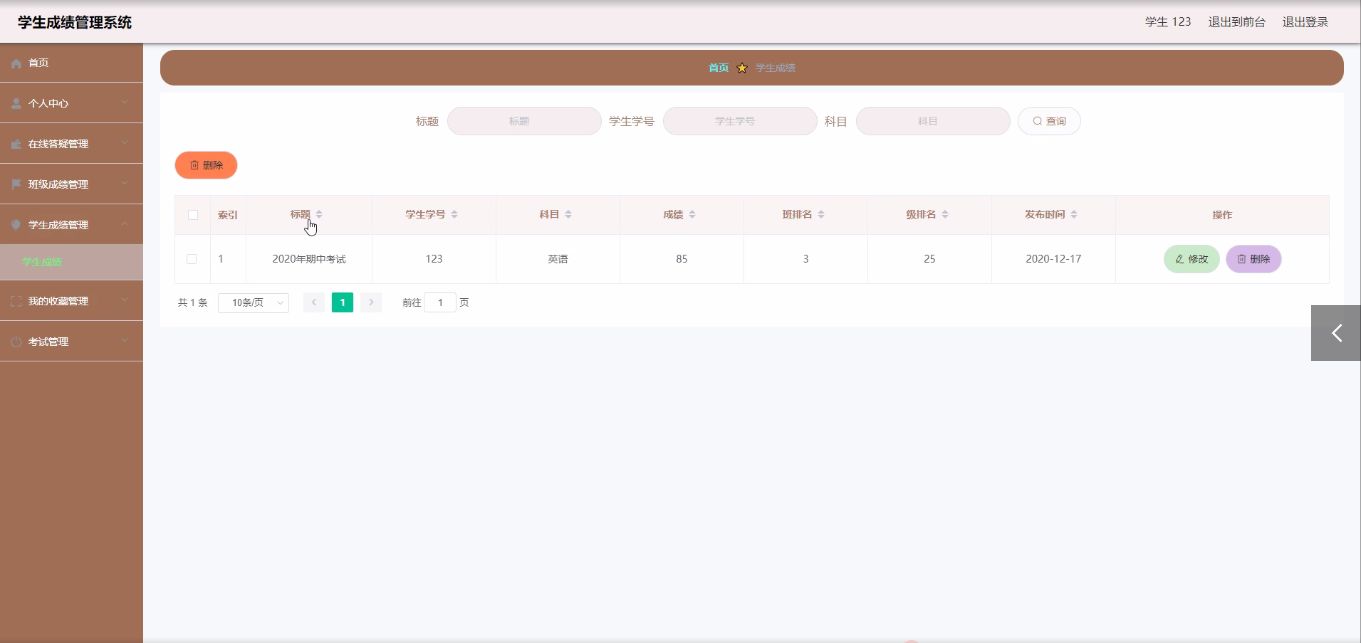Click the person icon beside 个人中心
The width and height of the screenshot is (1361, 643).
(x=16, y=103)
